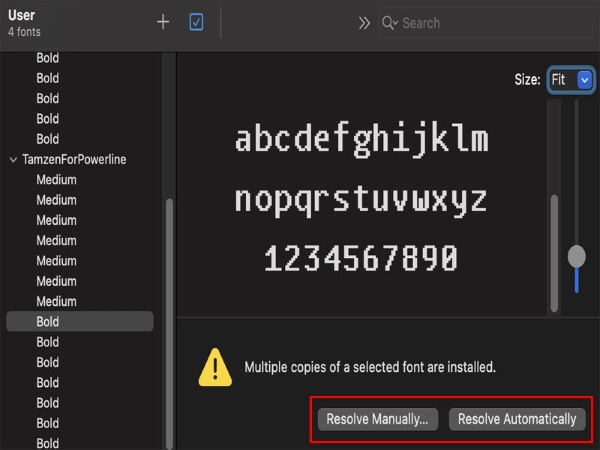Click the plus icon to add fonts
600x450 pixels.
click(x=163, y=22)
